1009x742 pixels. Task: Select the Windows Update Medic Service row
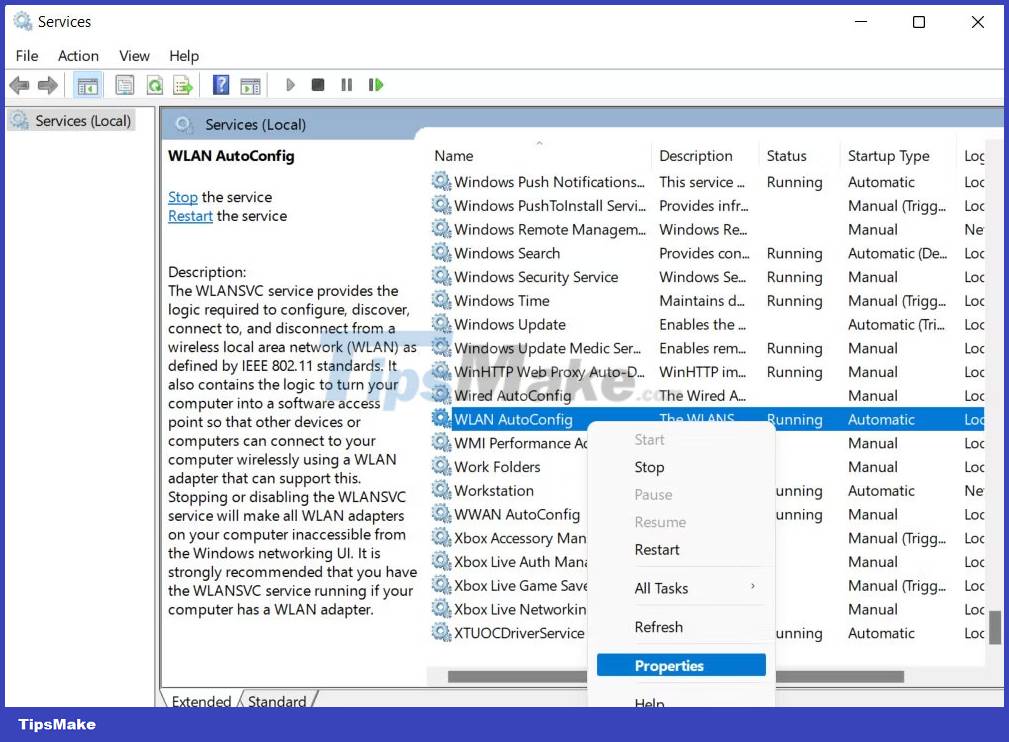coord(706,348)
